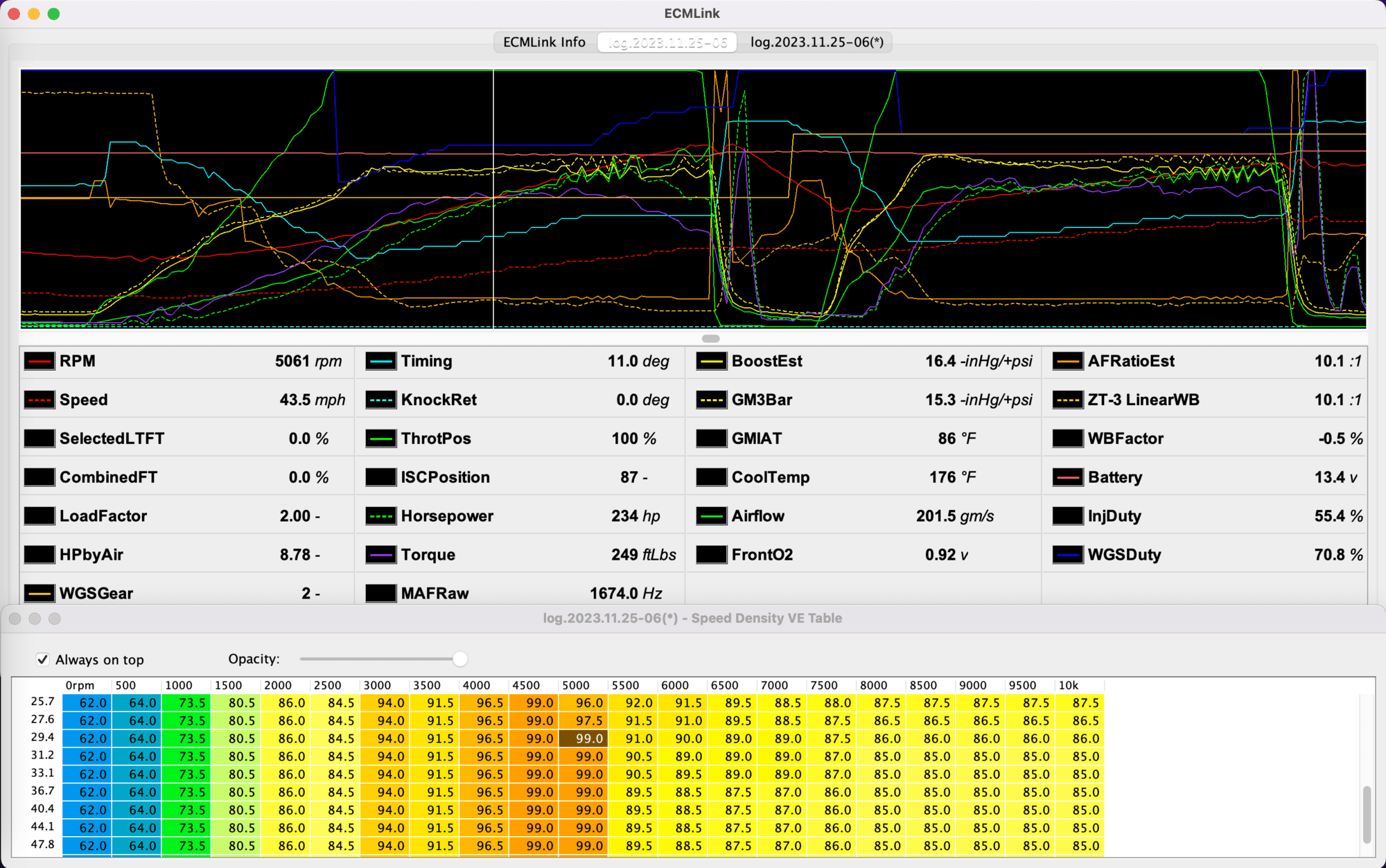The image size is (1386, 868).
Task: Click in the log graph plot area
Action: coord(693,199)
